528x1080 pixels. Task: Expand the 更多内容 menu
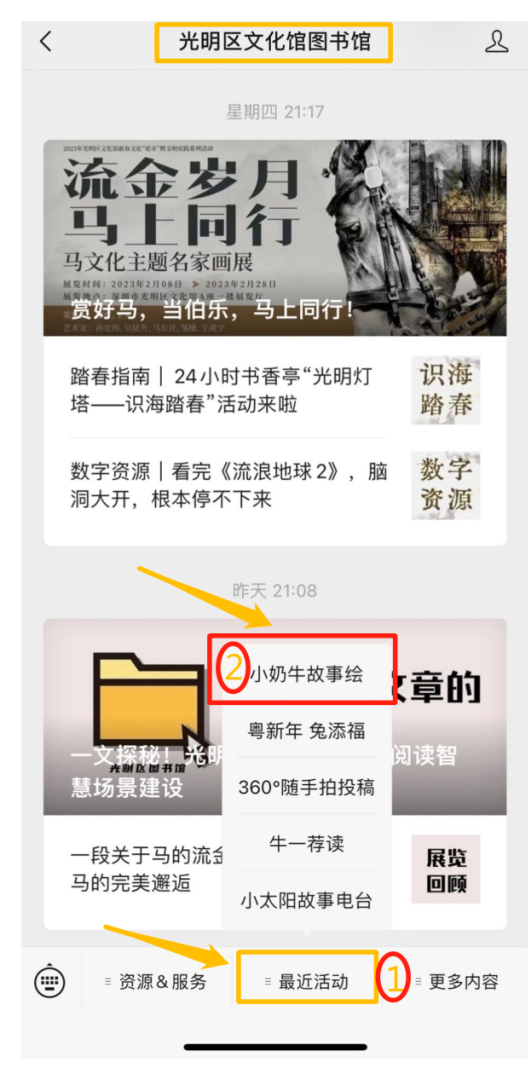(x=456, y=982)
